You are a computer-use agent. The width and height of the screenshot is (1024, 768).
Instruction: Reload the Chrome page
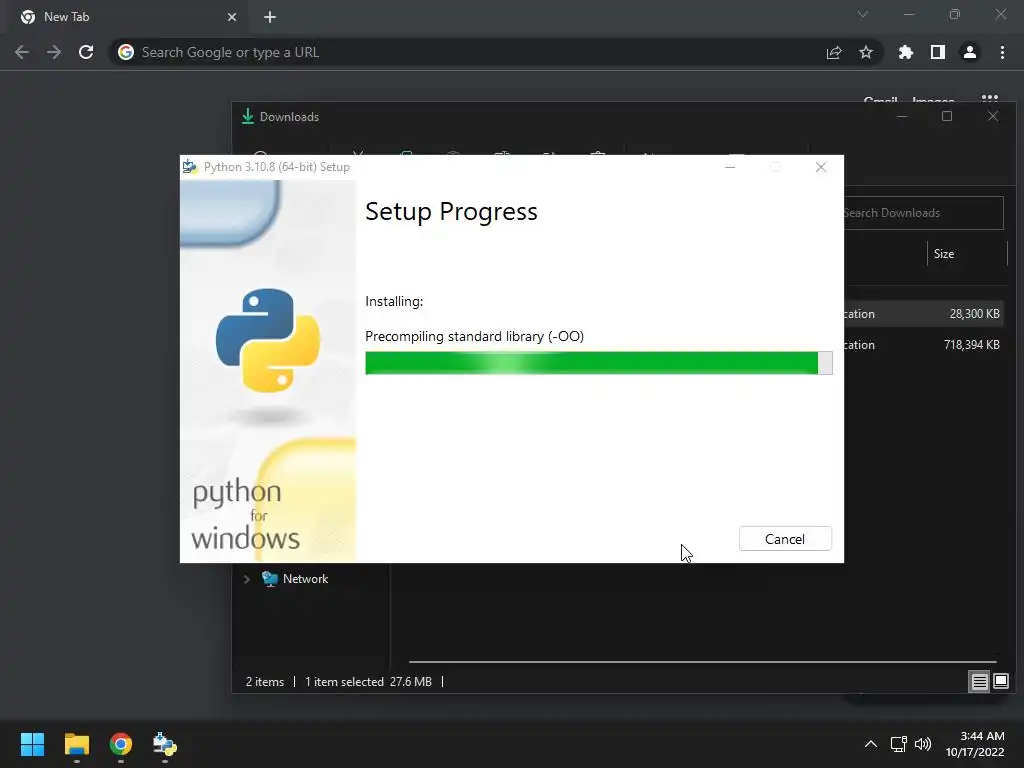coord(86,52)
